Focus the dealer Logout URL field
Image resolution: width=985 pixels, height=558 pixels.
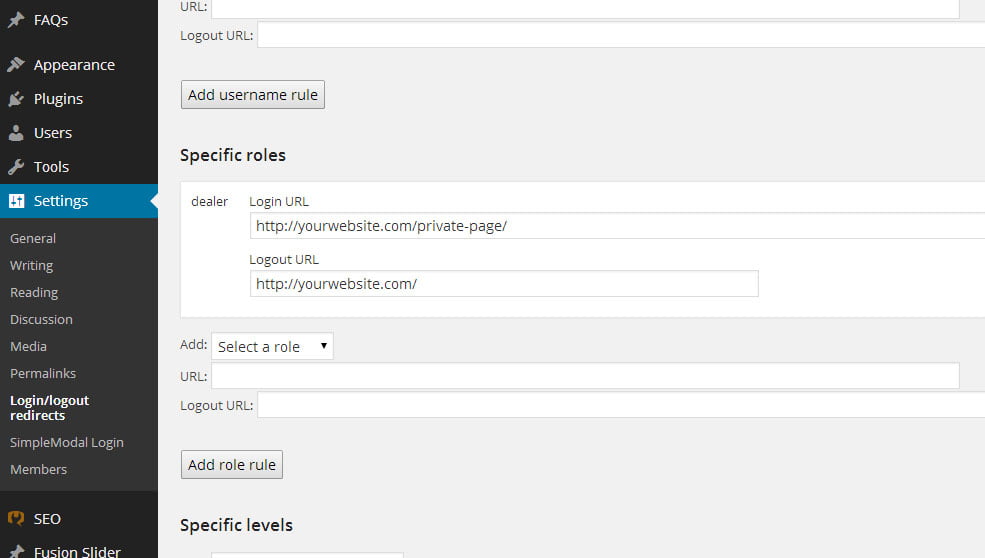(504, 284)
